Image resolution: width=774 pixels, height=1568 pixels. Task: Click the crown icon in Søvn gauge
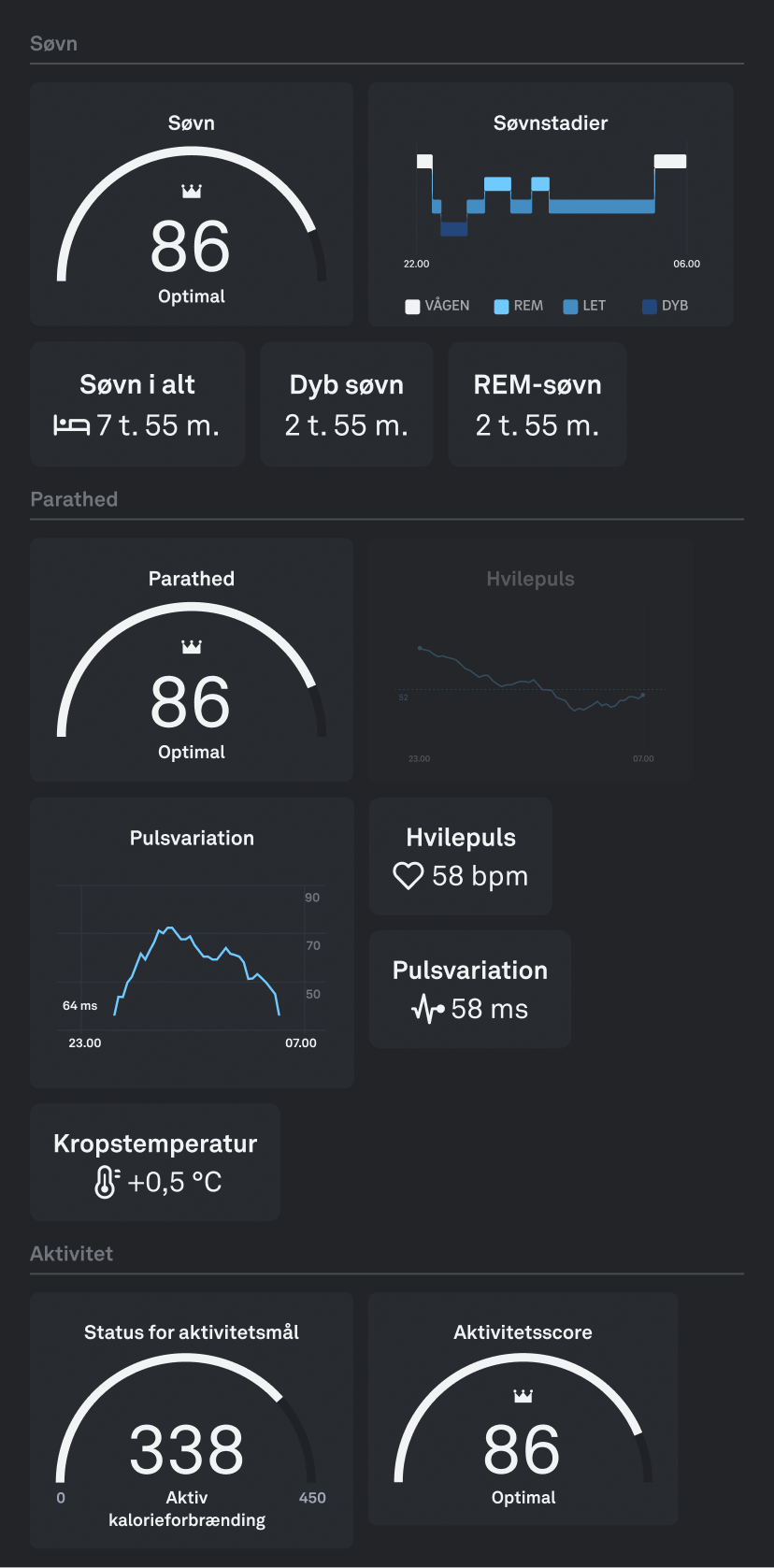point(192,192)
